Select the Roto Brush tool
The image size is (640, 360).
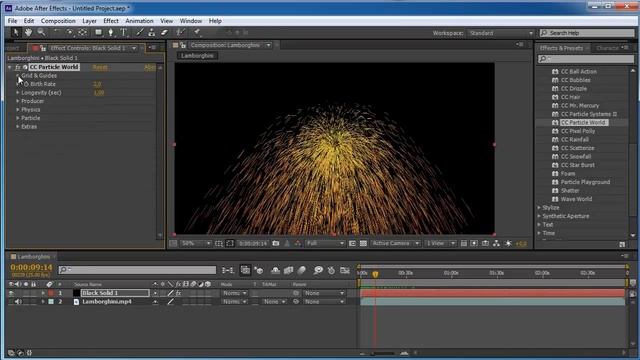click(180, 32)
